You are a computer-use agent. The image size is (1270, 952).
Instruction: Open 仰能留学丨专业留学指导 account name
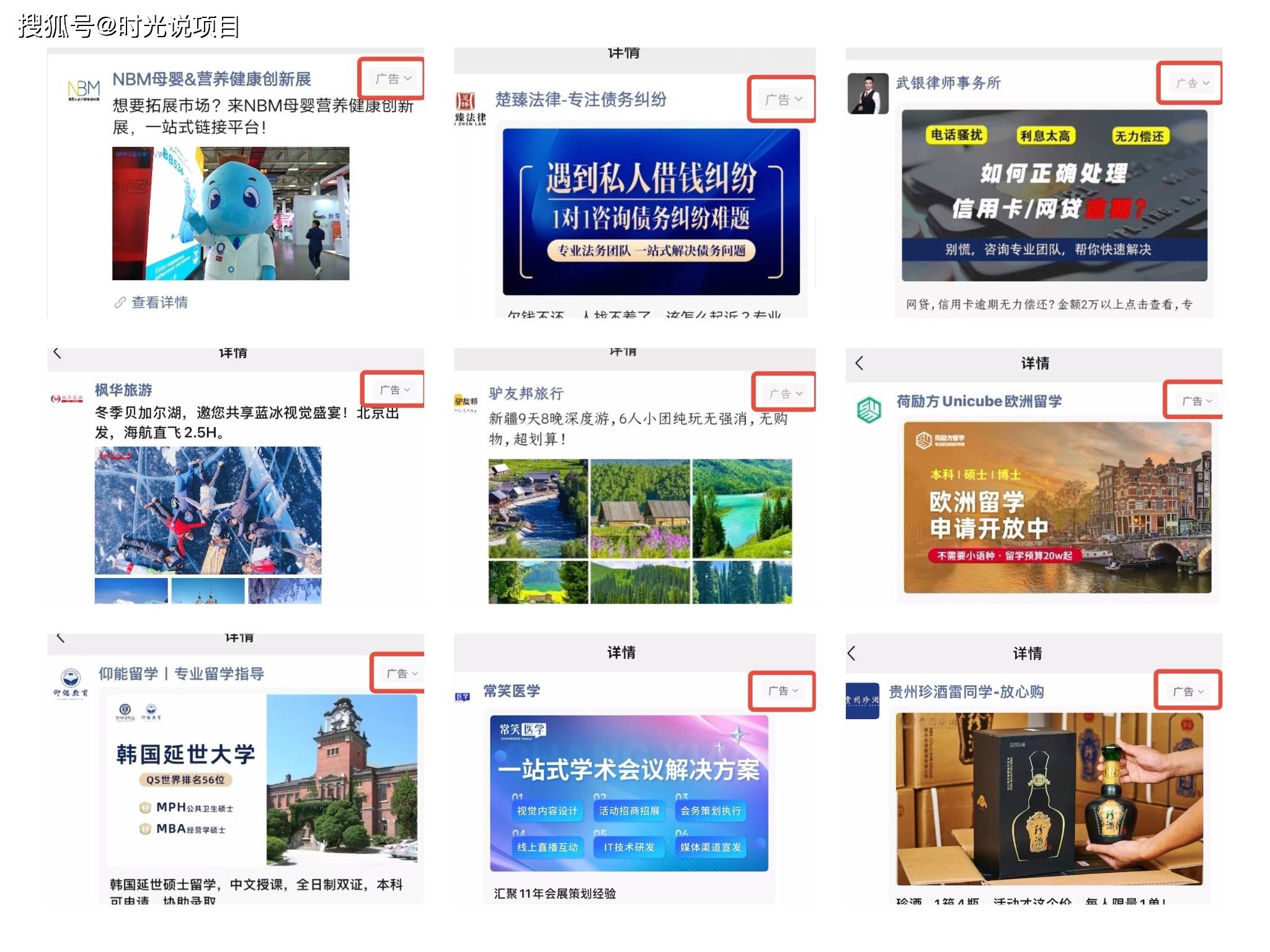click(181, 674)
